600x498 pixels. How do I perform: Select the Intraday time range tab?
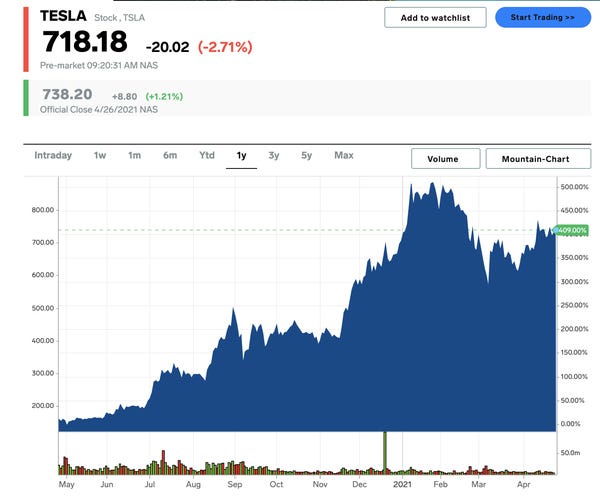53,155
